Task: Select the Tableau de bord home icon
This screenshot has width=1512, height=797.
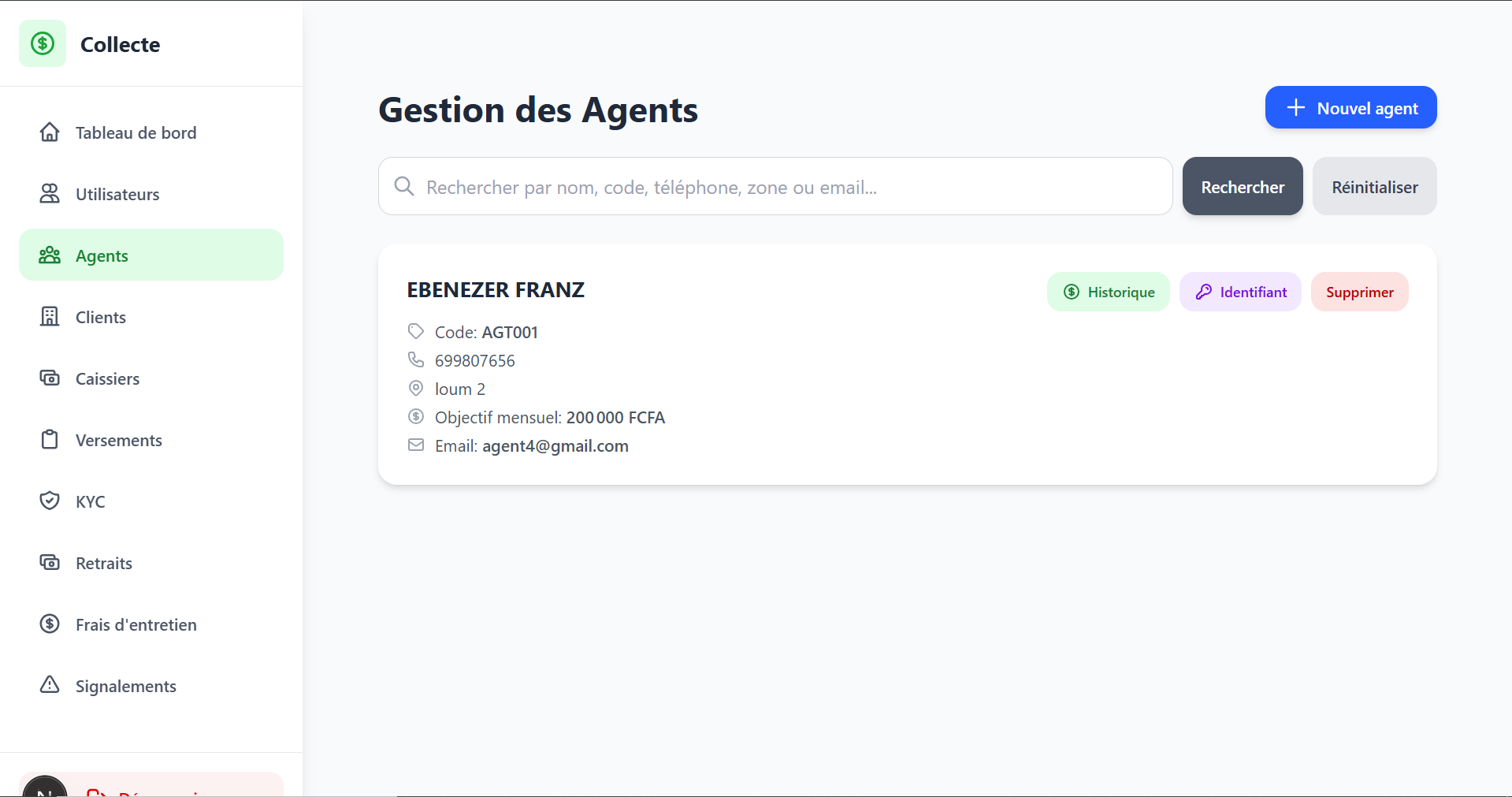Action: click(x=50, y=132)
